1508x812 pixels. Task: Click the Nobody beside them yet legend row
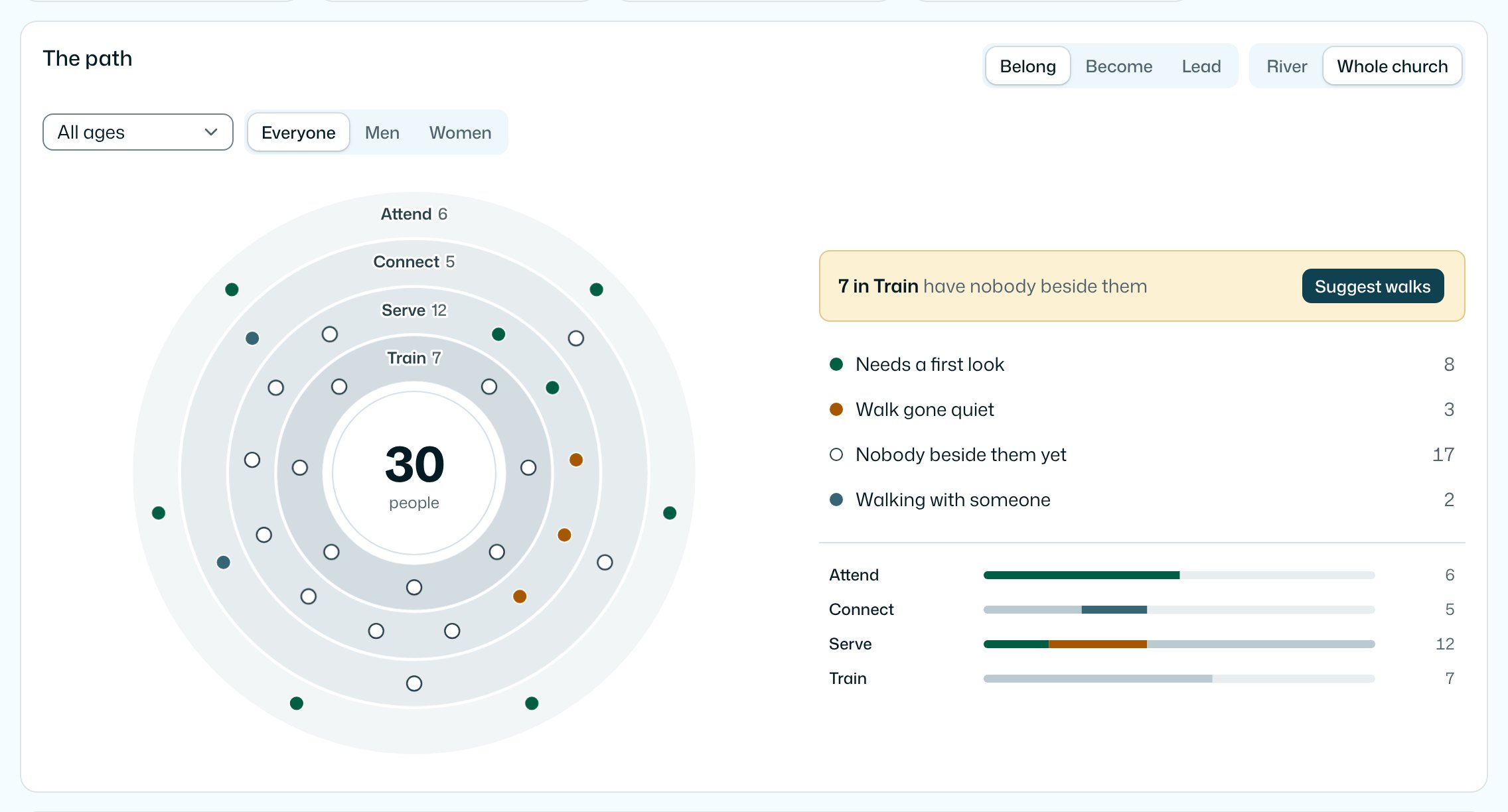(1142, 454)
